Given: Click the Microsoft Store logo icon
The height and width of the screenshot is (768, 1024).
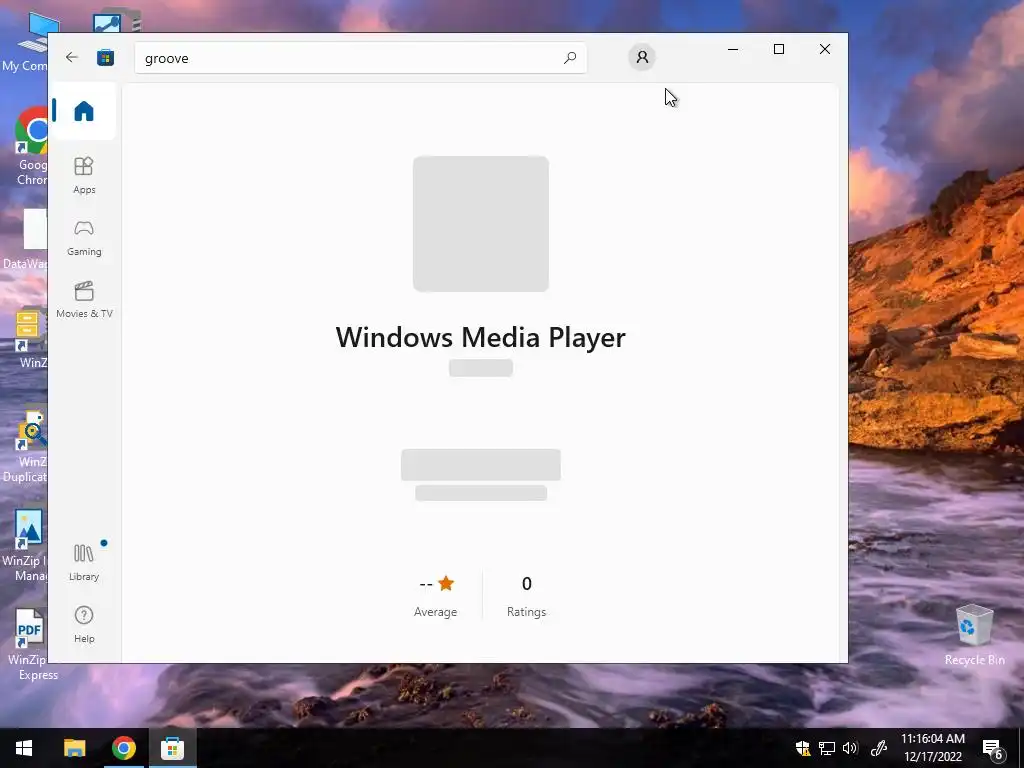Looking at the screenshot, I should [105, 57].
